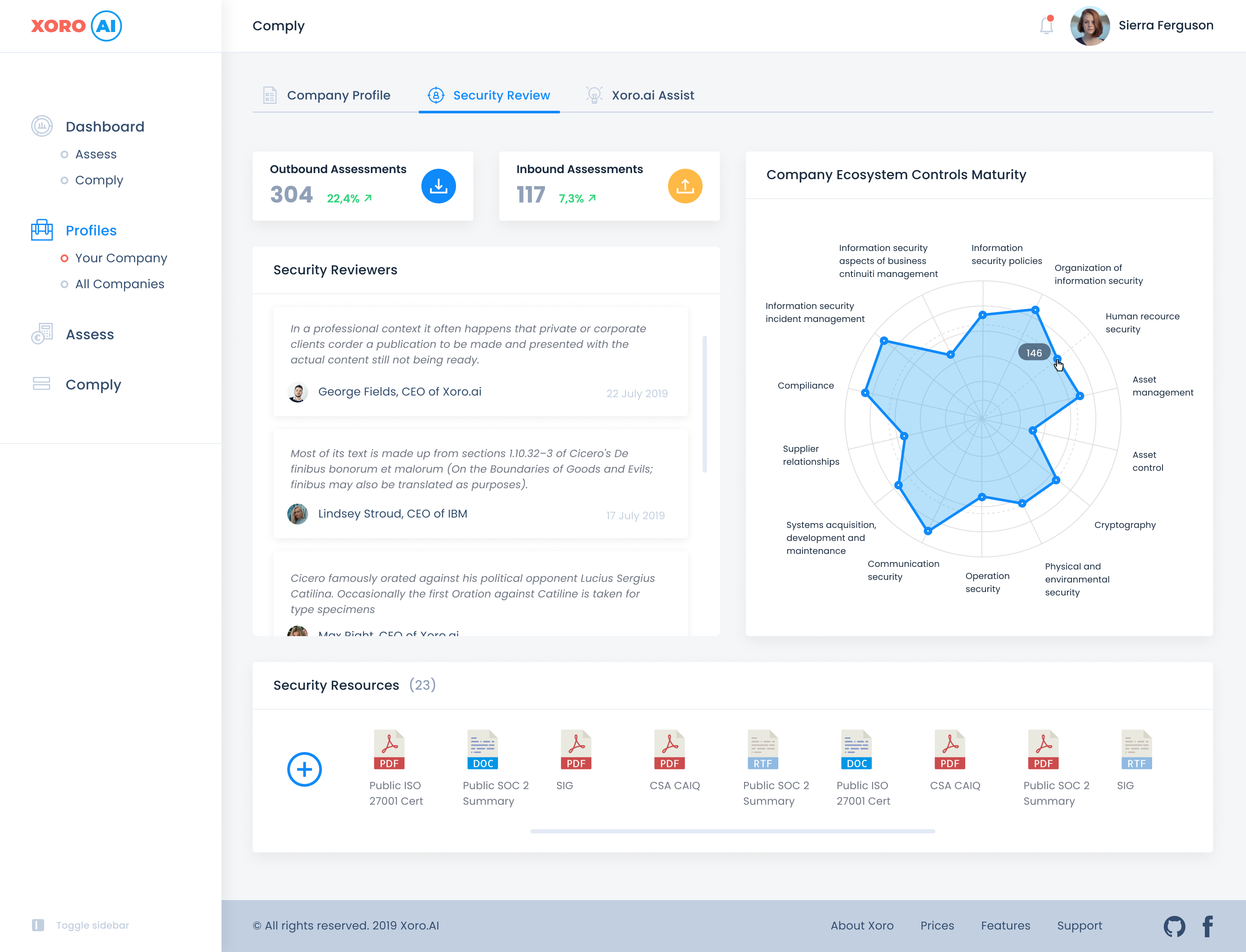Switch to the Company Profile tab
Screen dimensions: 1246x952
coord(338,95)
